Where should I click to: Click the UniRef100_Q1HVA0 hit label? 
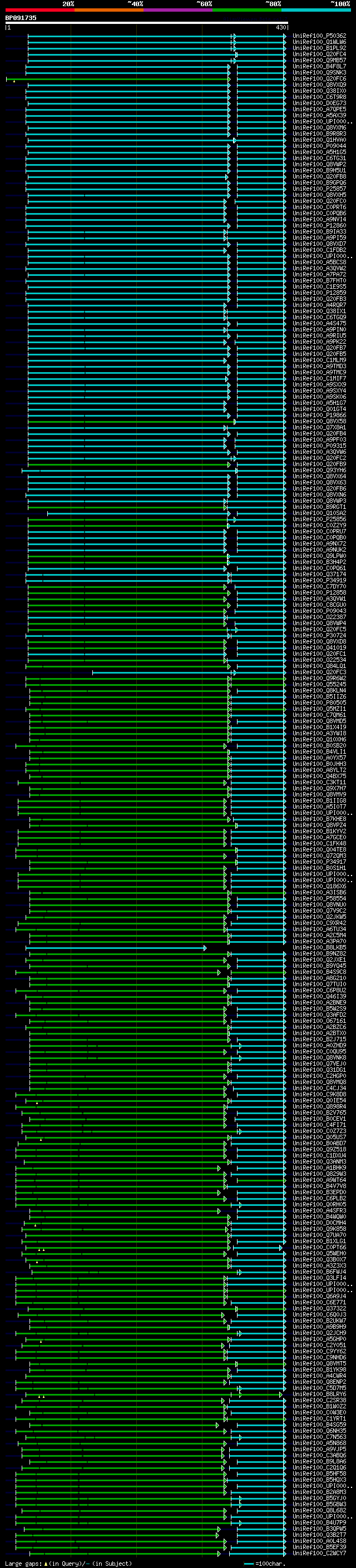coord(319,140)
